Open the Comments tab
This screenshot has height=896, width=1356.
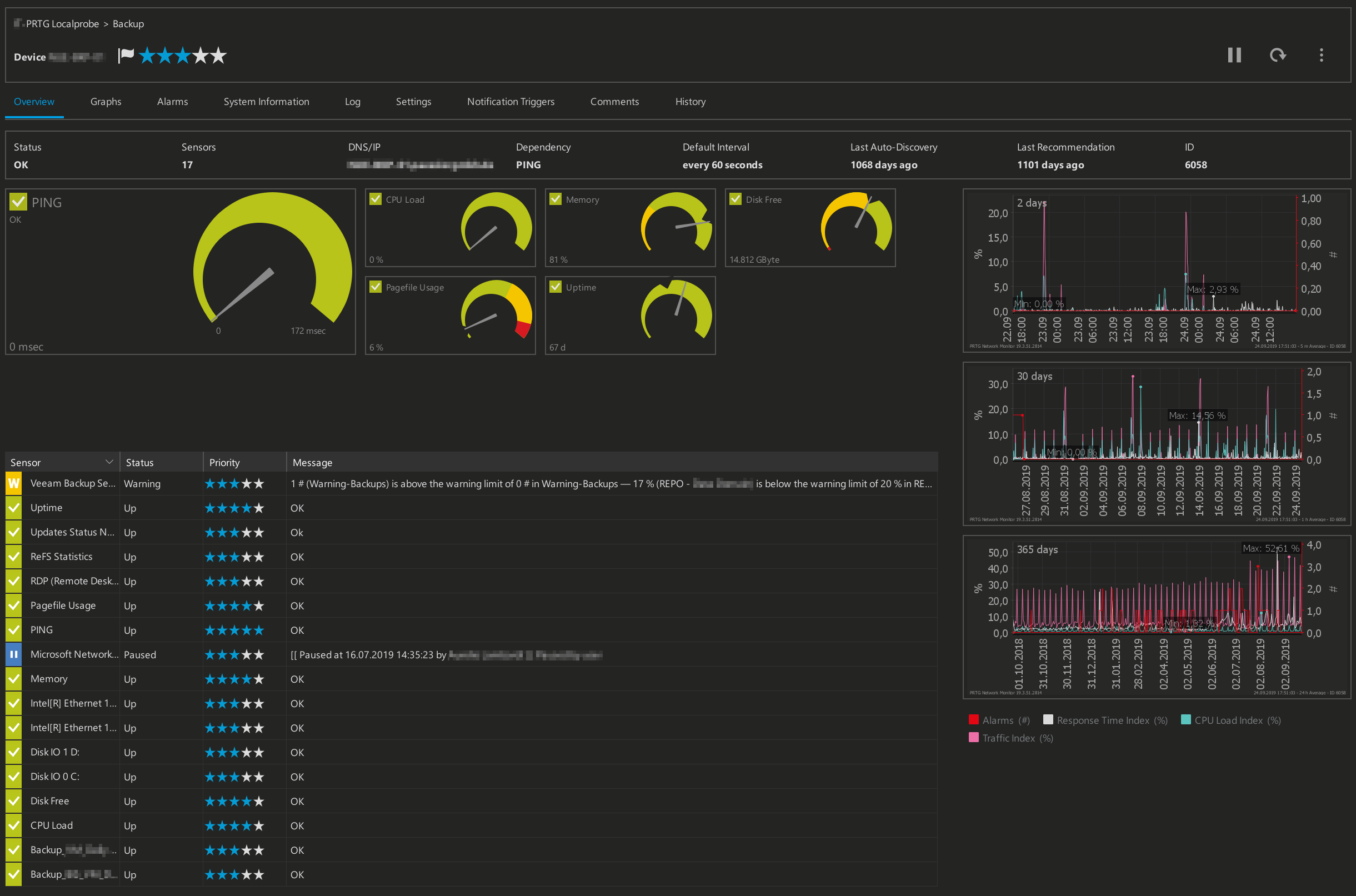coord(614,101)
